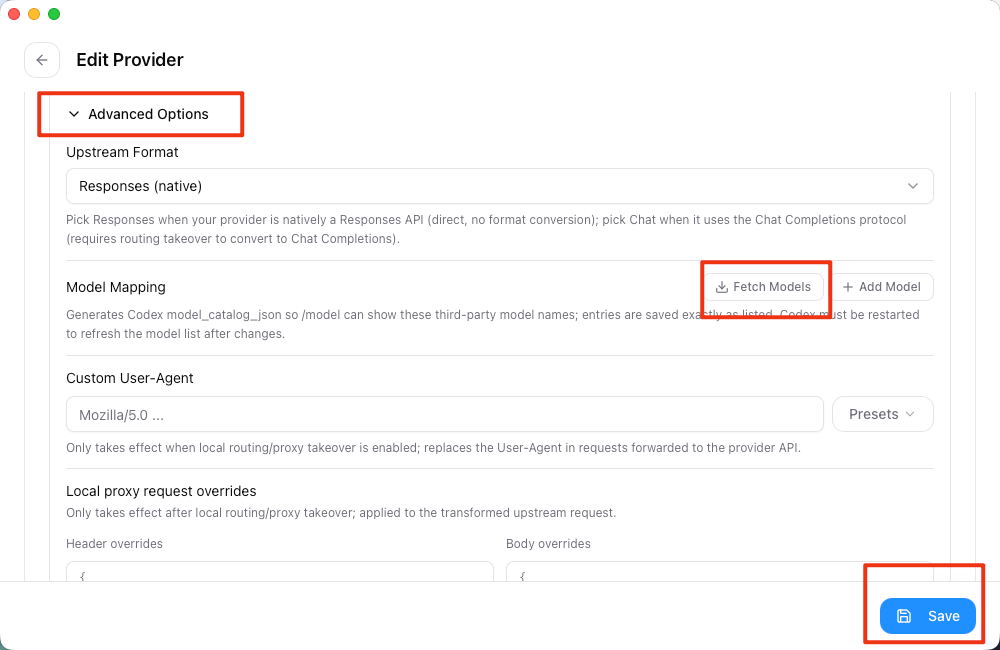Click the chevron arrow in Upstream Format box
1000x650 pixels.
(913, 186)
